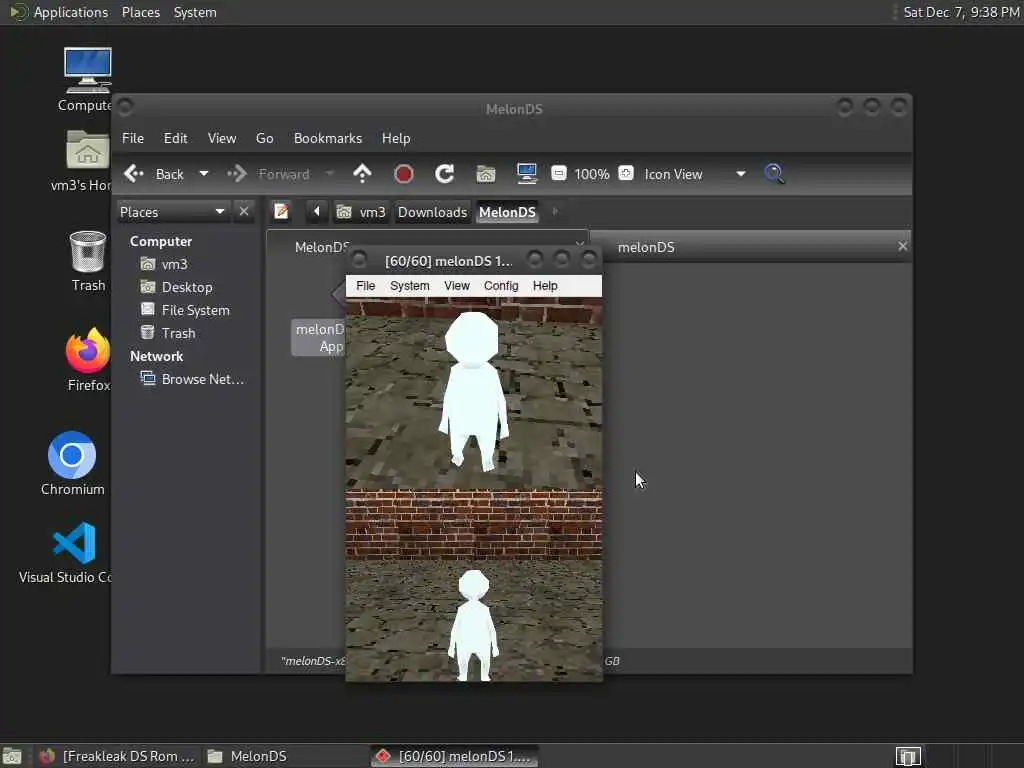Open the melonDS Config menu
The height and width of the screenshot is (768, 1024).
click(x=501, y=286)
